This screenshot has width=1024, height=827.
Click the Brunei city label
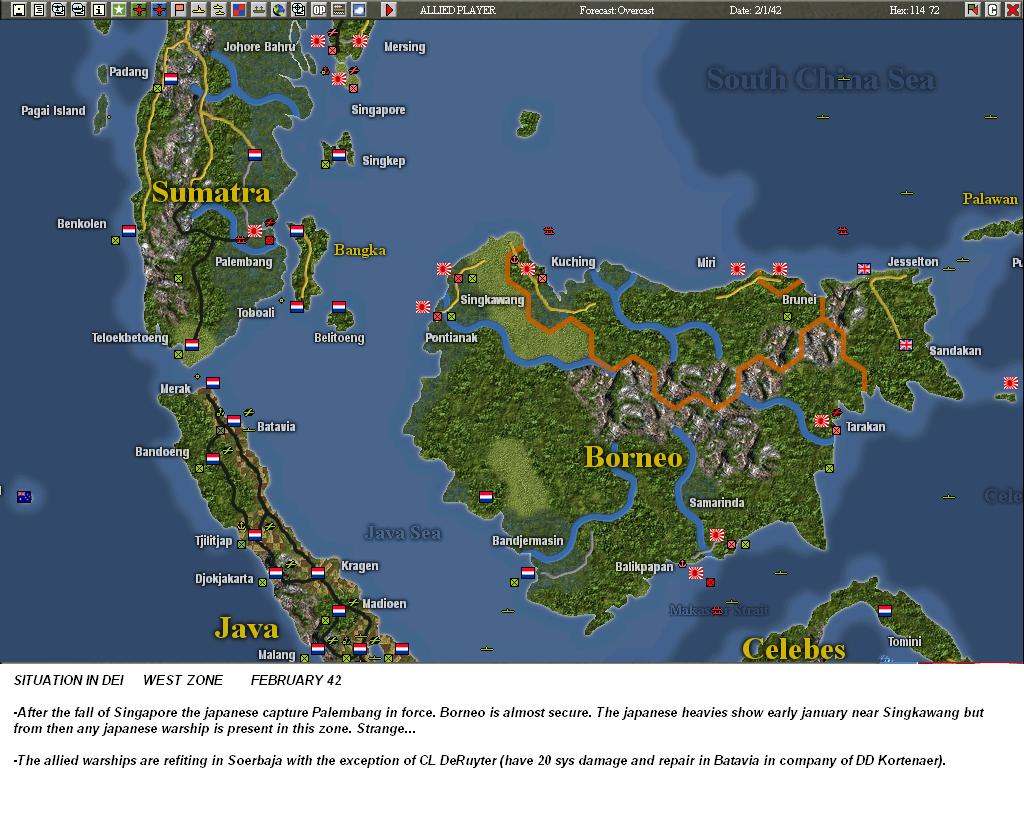[799, 299]
